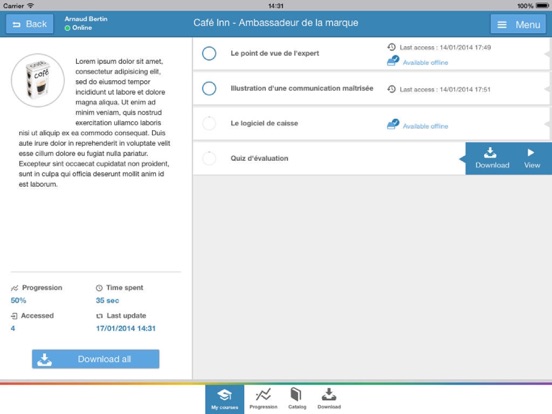This screenshot has width=552, height=414.
Task: Open the Download tab
Action: pos(329,399)
